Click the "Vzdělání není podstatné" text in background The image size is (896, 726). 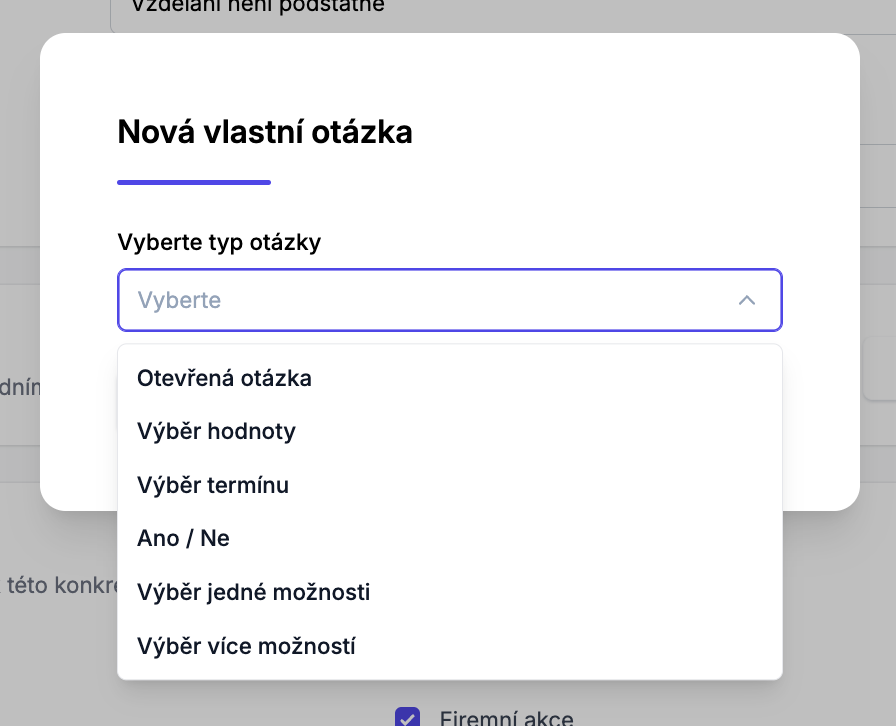(256, 7)
